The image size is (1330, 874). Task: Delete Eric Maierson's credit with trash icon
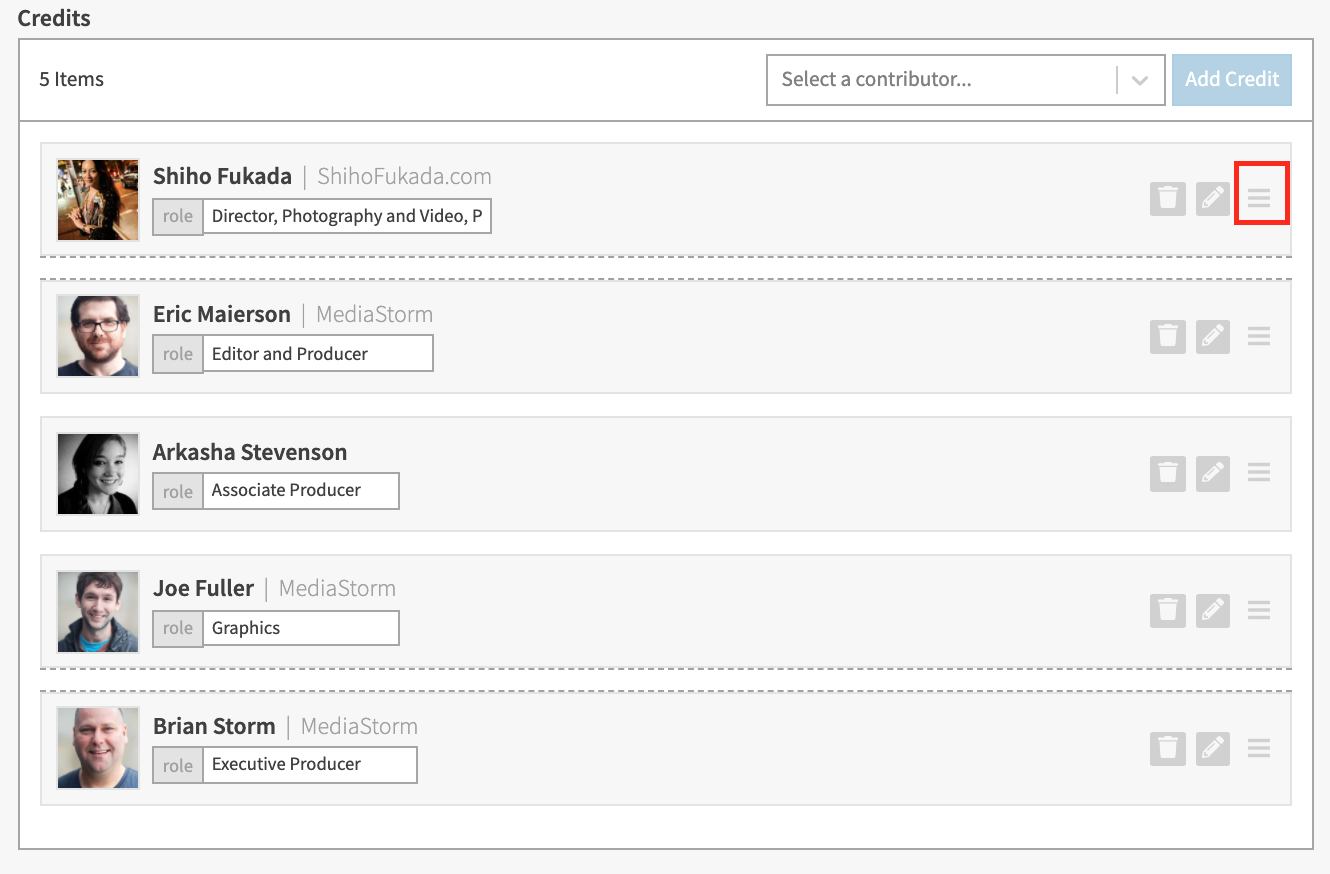(1167, 337)
